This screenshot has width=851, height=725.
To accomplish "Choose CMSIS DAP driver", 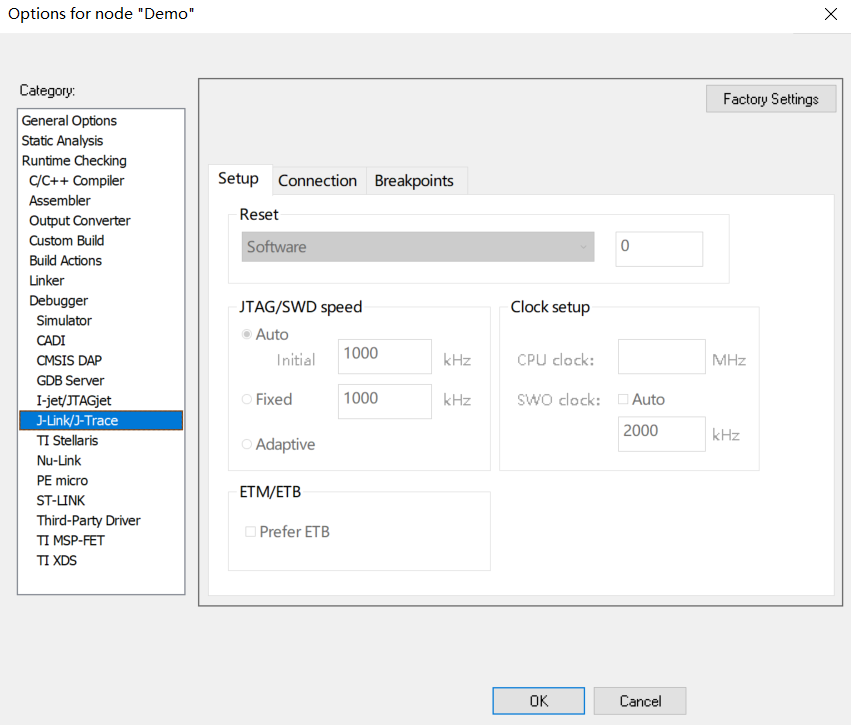I will point(69,360).
